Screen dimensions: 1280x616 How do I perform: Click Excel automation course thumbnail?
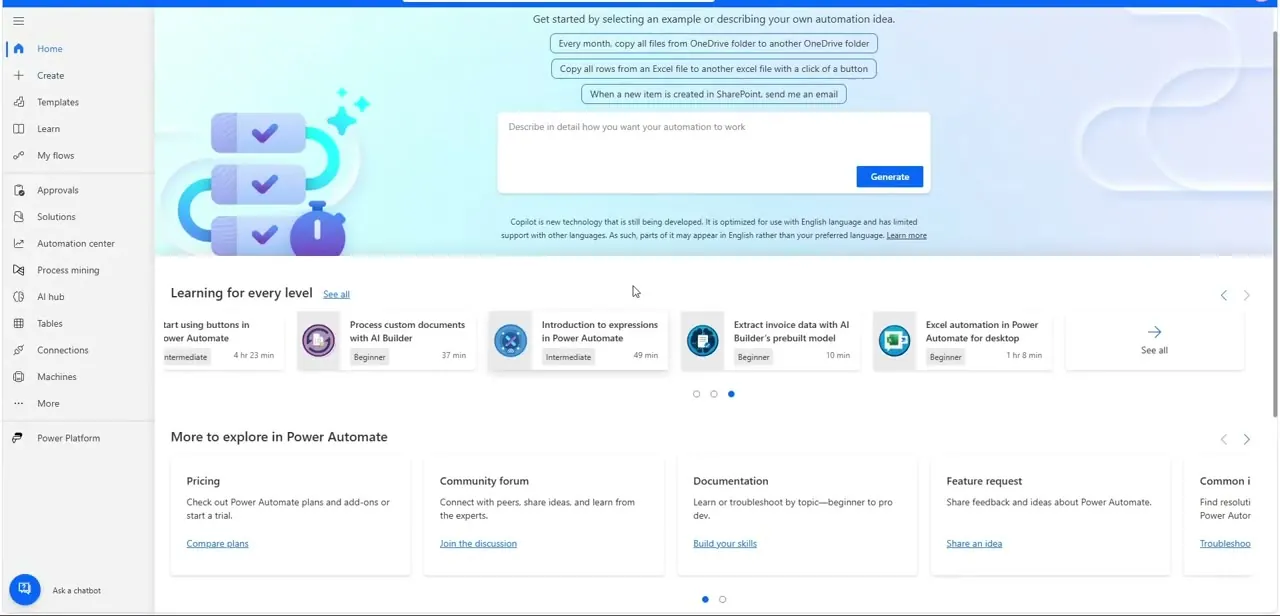tap(895, 341)
